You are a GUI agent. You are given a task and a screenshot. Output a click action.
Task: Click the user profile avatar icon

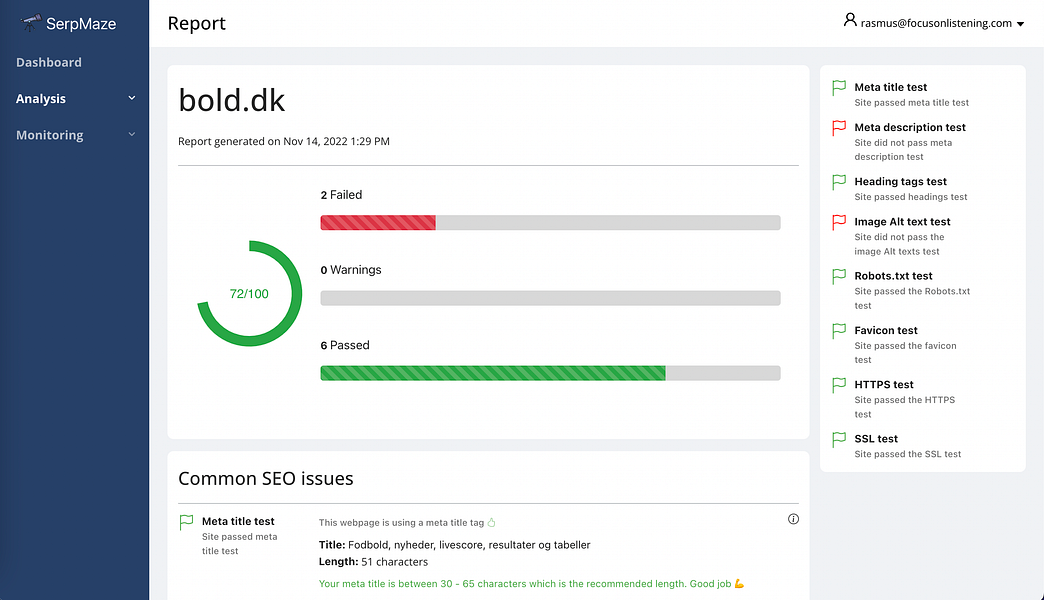coord(851,20)
